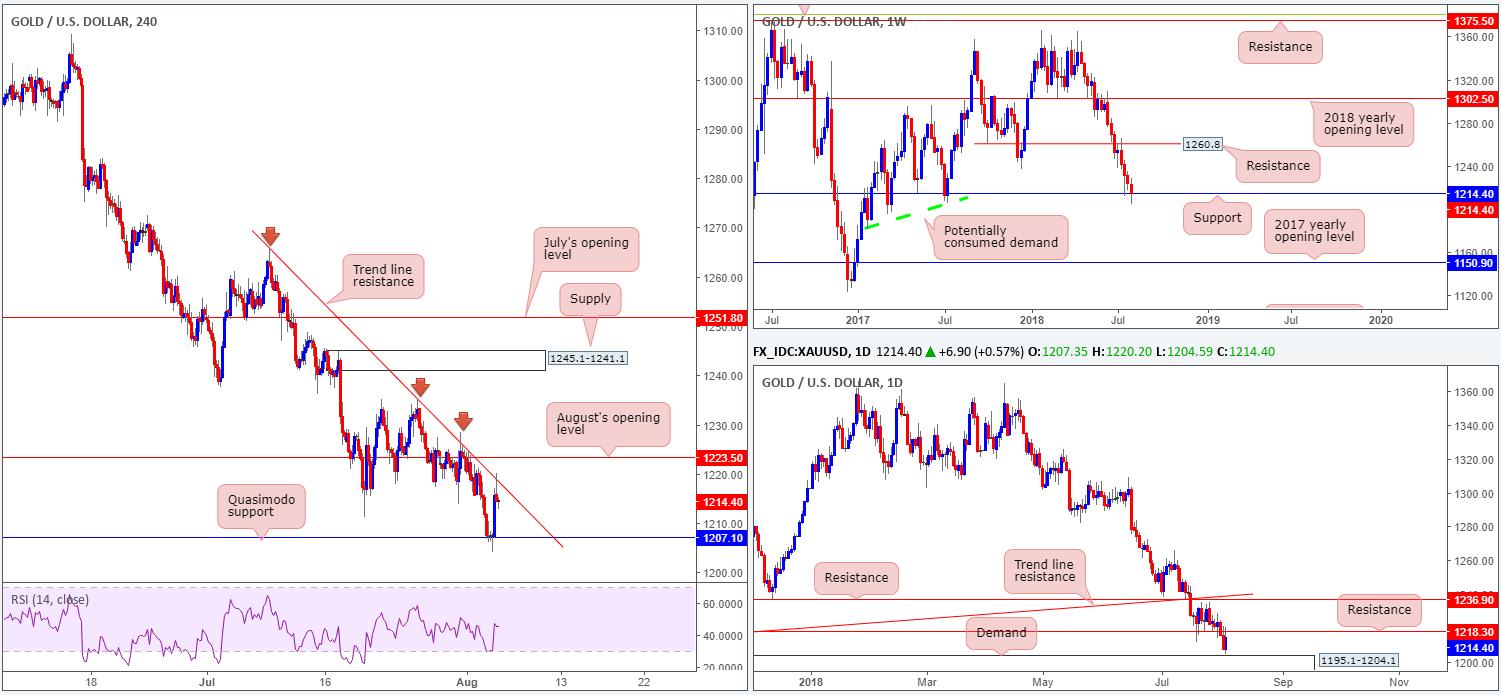Click the 'GOLD / U.S. DOLLAR, 1W' chart title
Image resolution: width=1501 pixels, height=695 pixels.
[x=834, y=21]
